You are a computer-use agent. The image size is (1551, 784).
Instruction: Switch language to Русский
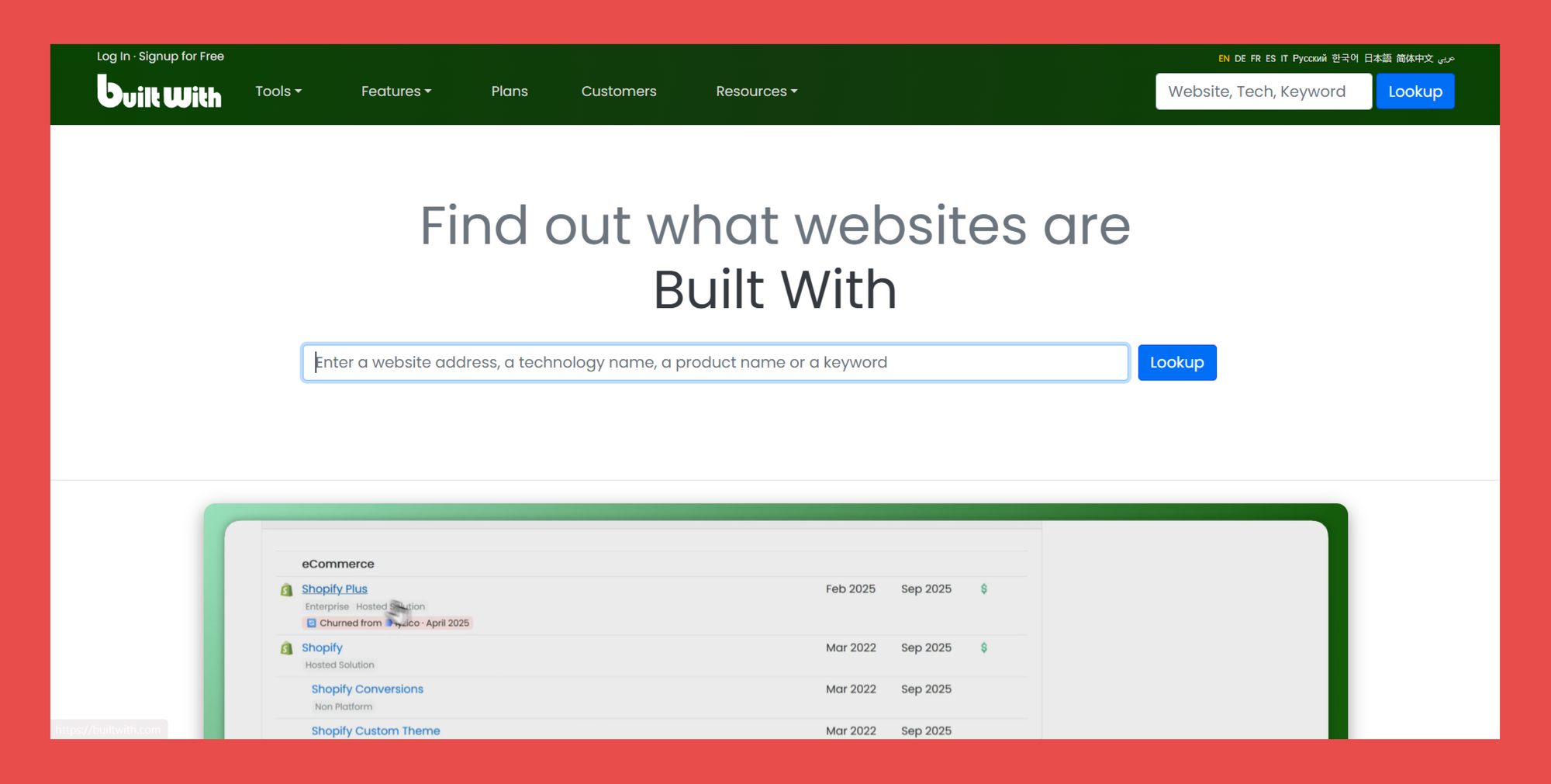tap(1310, 58)
